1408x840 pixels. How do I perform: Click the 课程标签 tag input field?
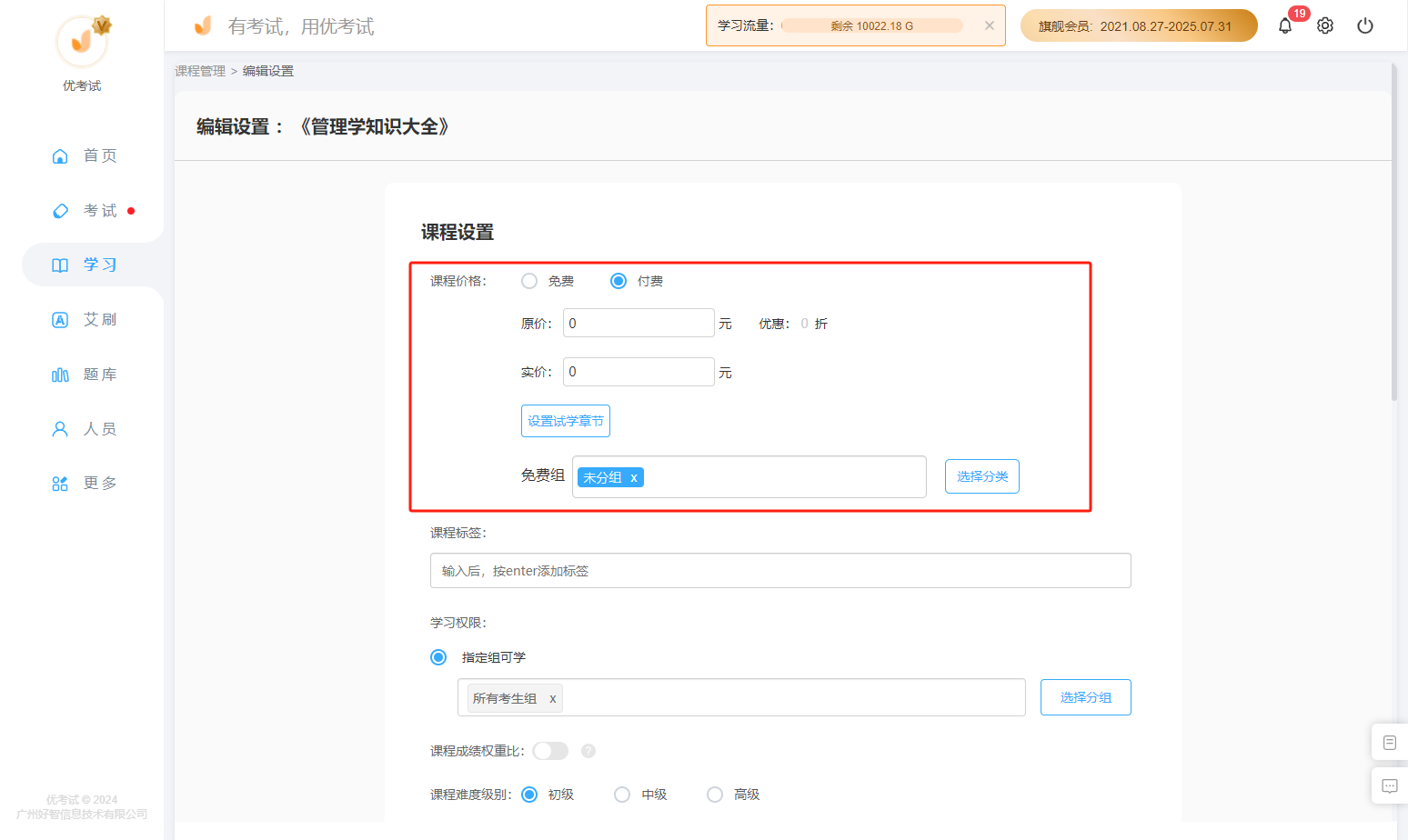tap(780, 571)
